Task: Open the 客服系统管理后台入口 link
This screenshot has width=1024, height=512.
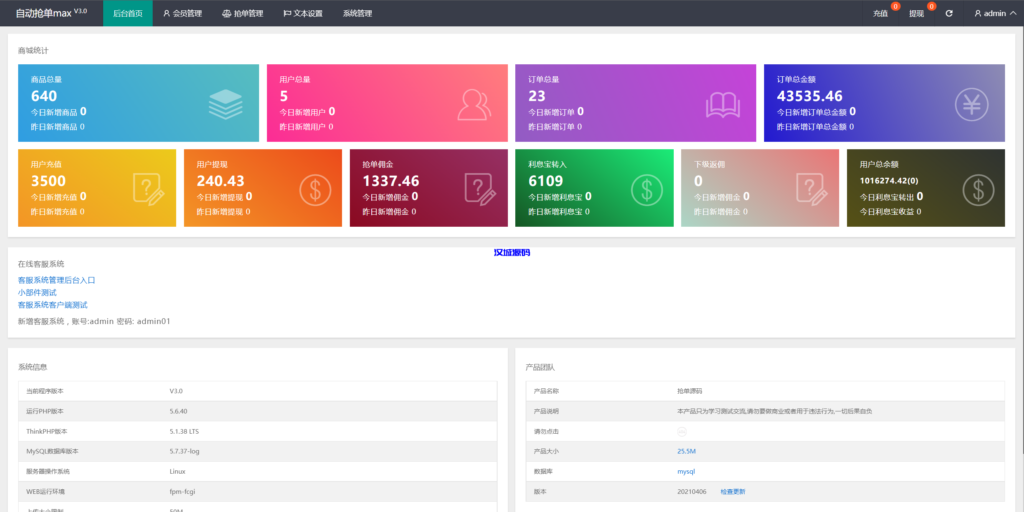Action: pyautogui.click(x=56, y=280)
